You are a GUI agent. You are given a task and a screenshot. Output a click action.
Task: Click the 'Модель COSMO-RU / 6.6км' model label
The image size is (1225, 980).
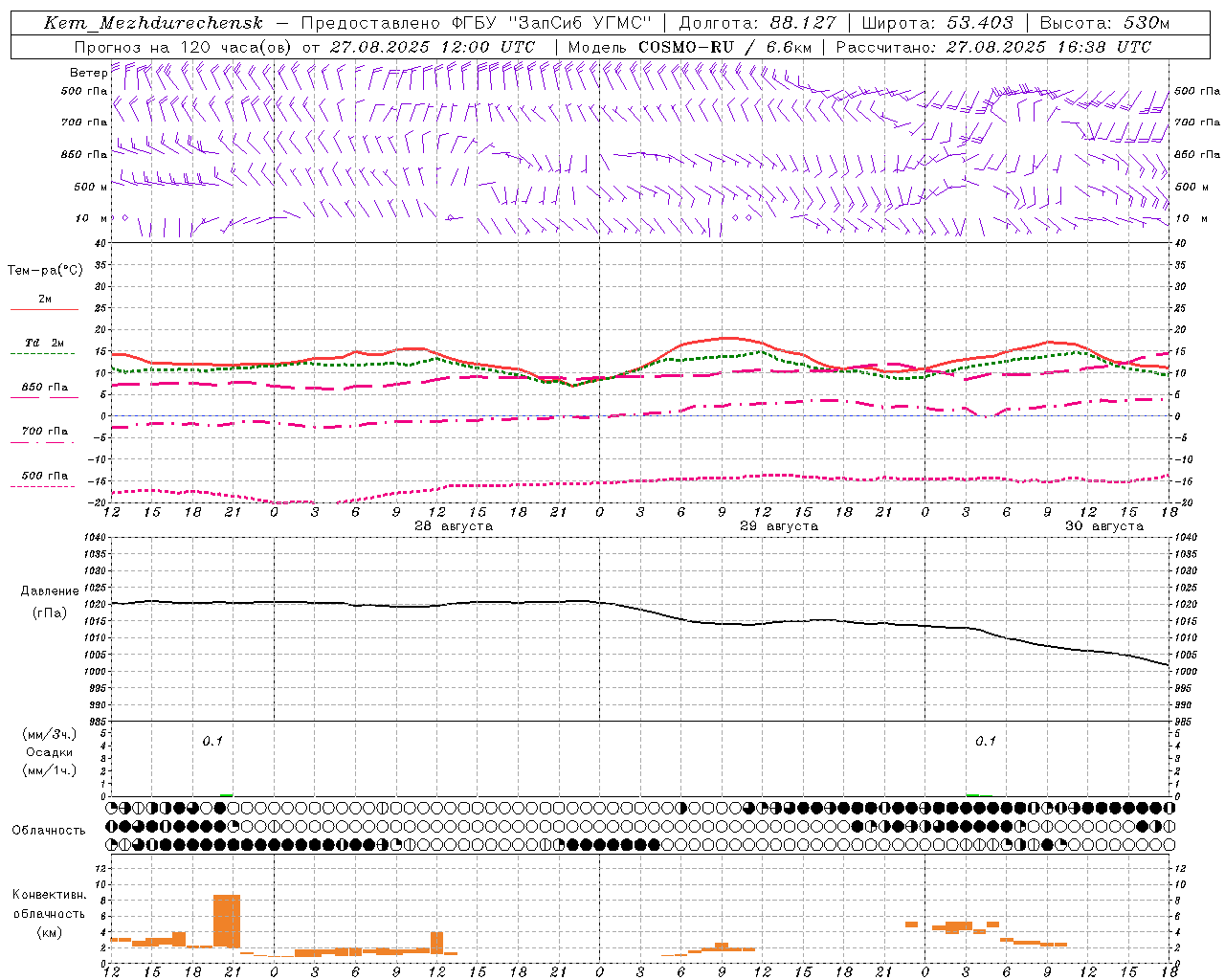[x=690, y=47]
